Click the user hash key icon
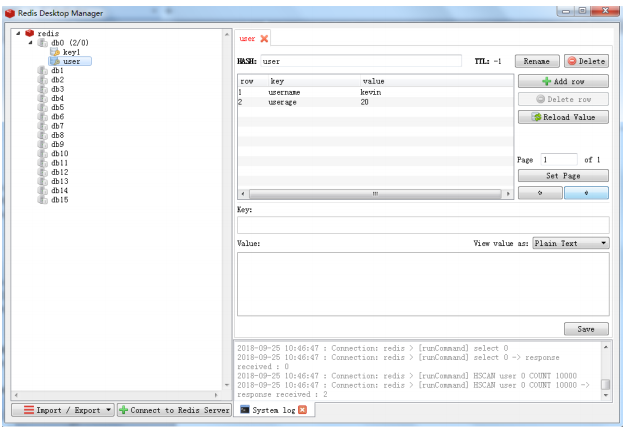Viewport: 624px width, 429px height. coord(55,61)
